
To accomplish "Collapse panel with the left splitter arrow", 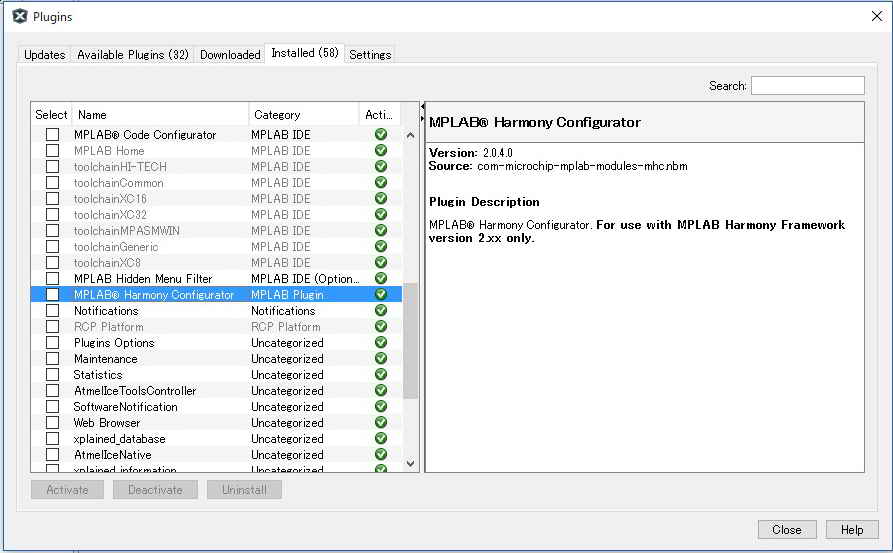I will point(422,106).
